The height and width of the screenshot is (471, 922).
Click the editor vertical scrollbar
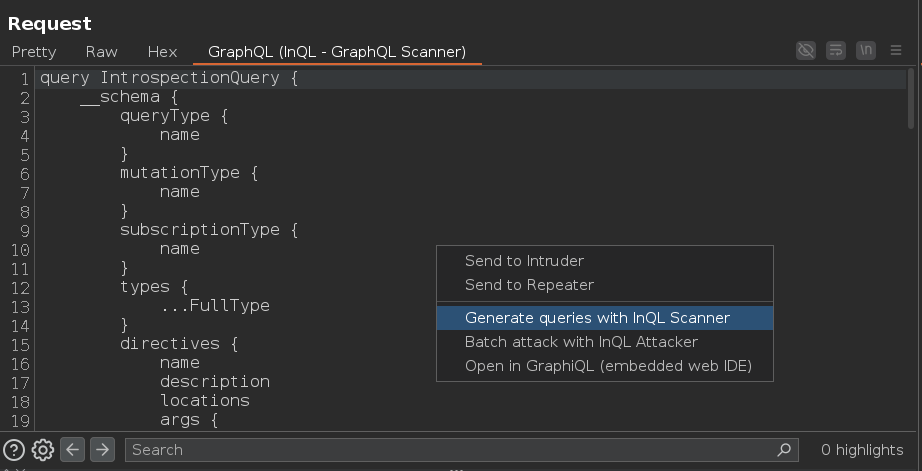click(x=911, y=98)
